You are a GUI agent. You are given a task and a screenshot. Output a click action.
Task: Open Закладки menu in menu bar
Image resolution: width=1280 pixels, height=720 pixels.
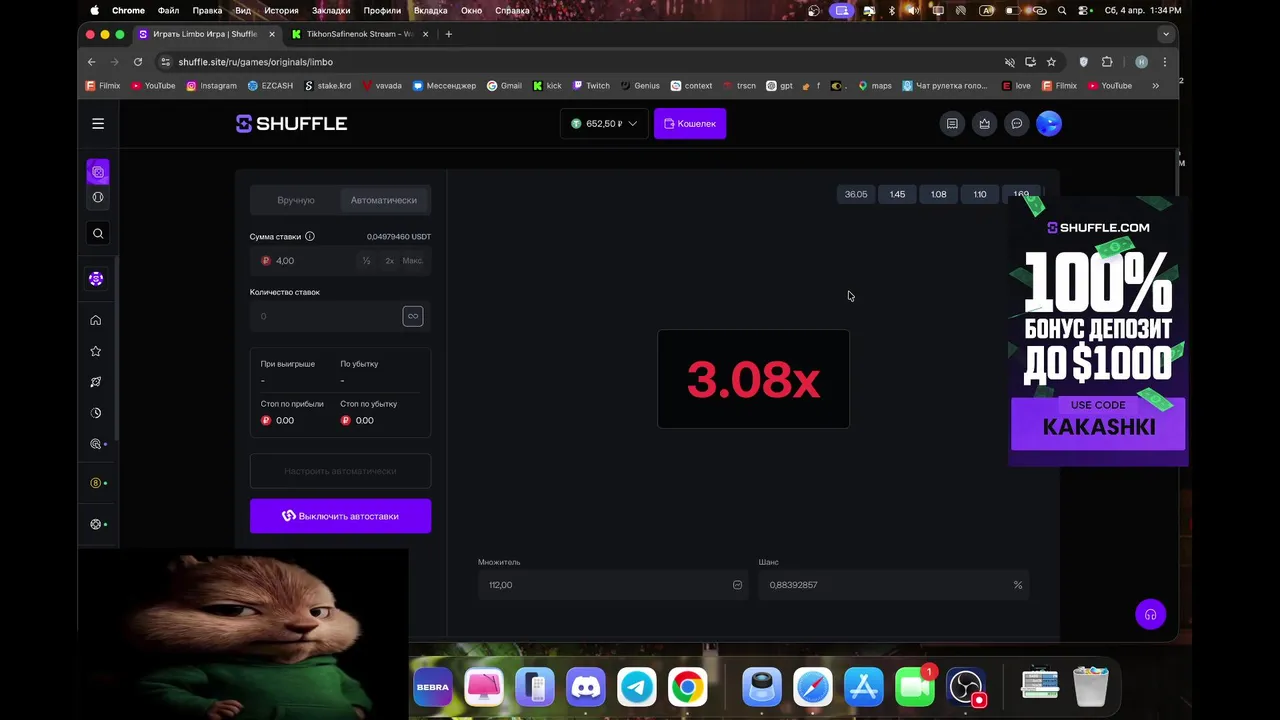tap(331, 10)
